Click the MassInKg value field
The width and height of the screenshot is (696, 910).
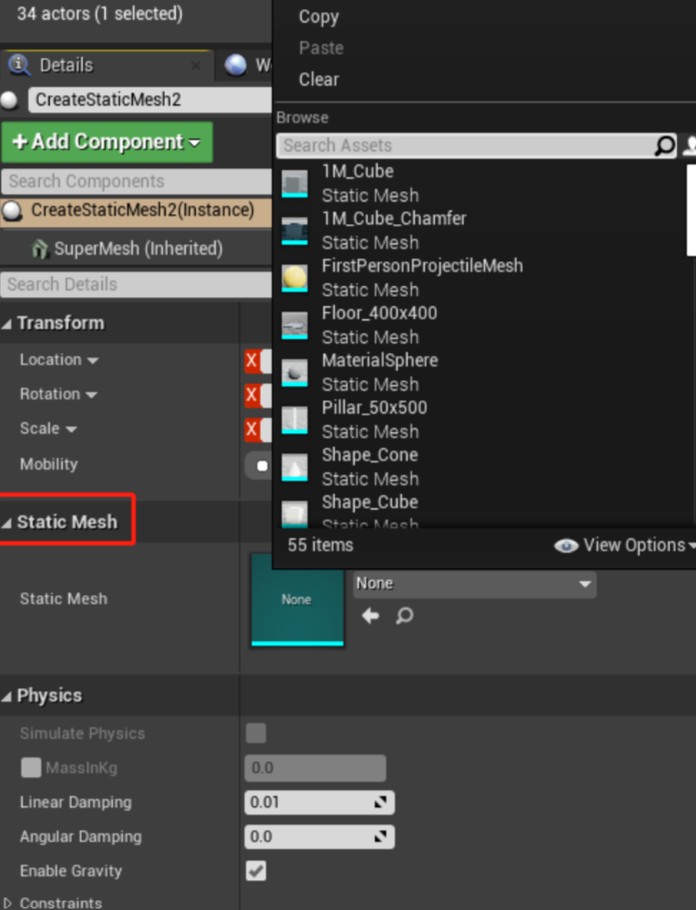[315, 768]
